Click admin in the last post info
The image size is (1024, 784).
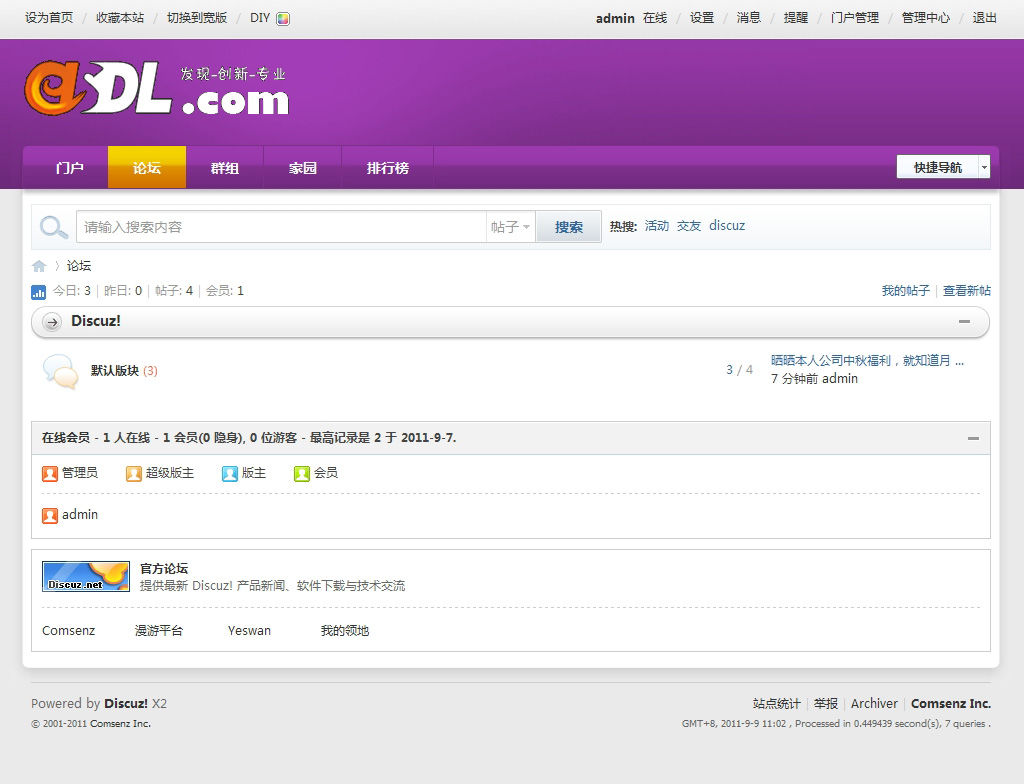[x=840, y=379]
